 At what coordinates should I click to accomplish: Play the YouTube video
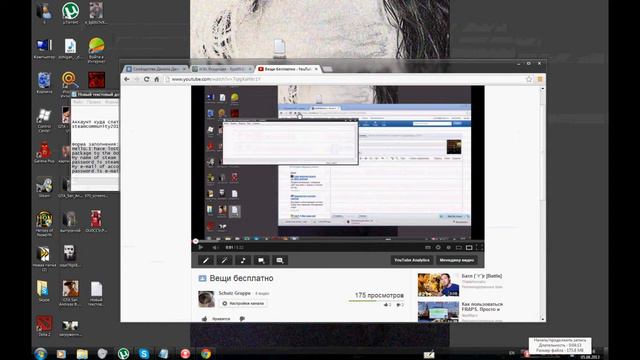pos(201,247)
